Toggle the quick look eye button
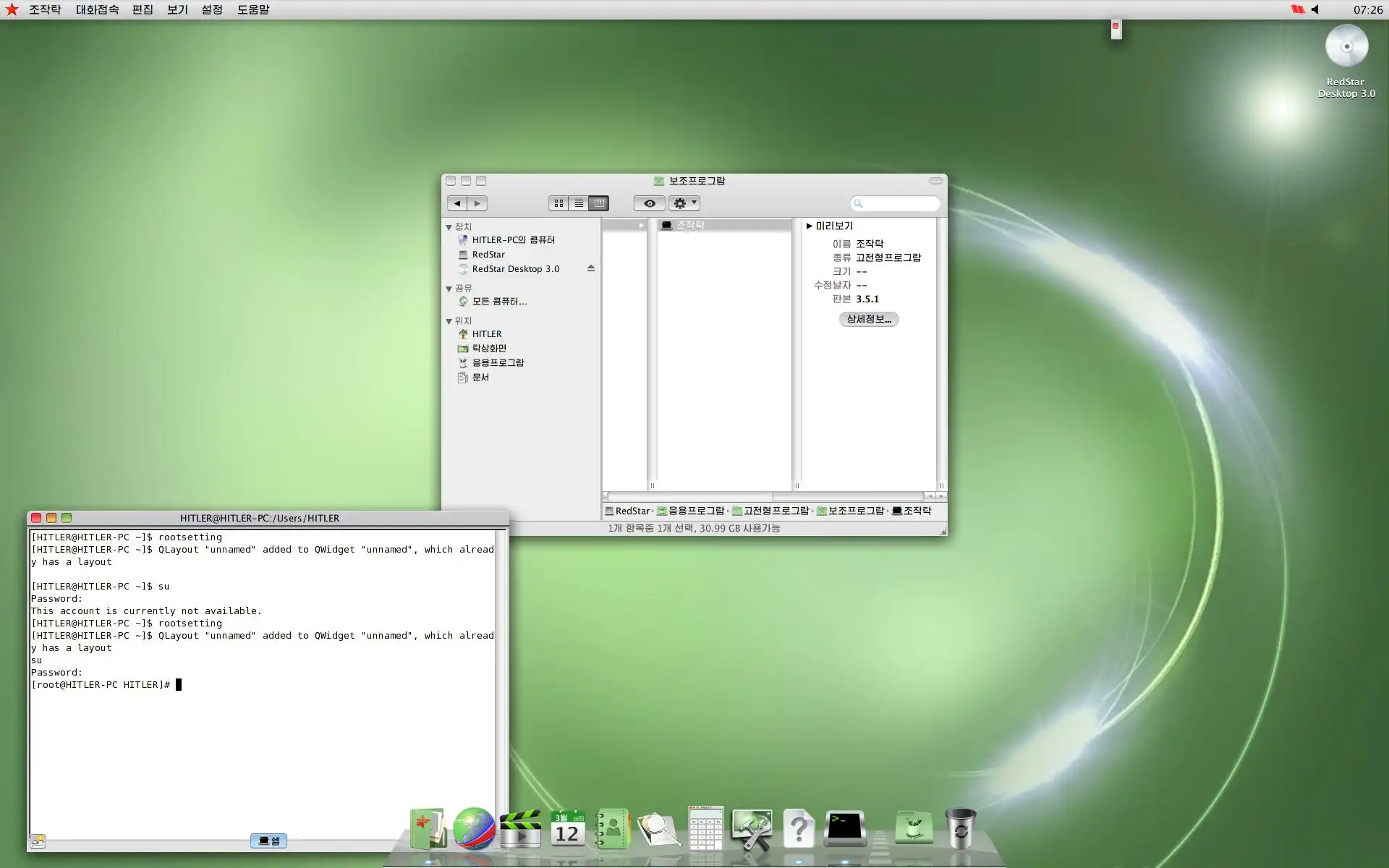Viewport: 1389px width, 868px height. point(649,203)
